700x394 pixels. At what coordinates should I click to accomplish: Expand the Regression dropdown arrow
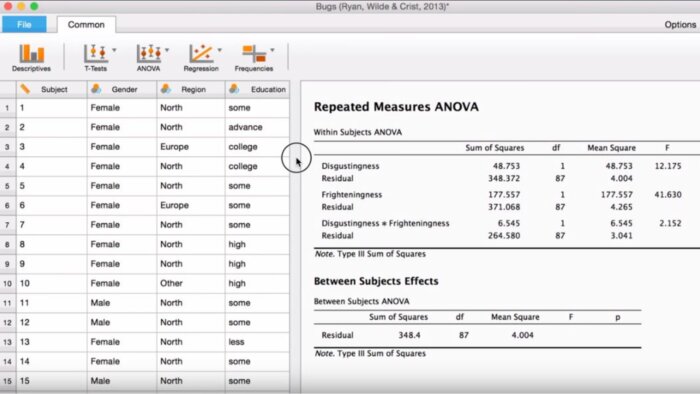tap(220, 50)
